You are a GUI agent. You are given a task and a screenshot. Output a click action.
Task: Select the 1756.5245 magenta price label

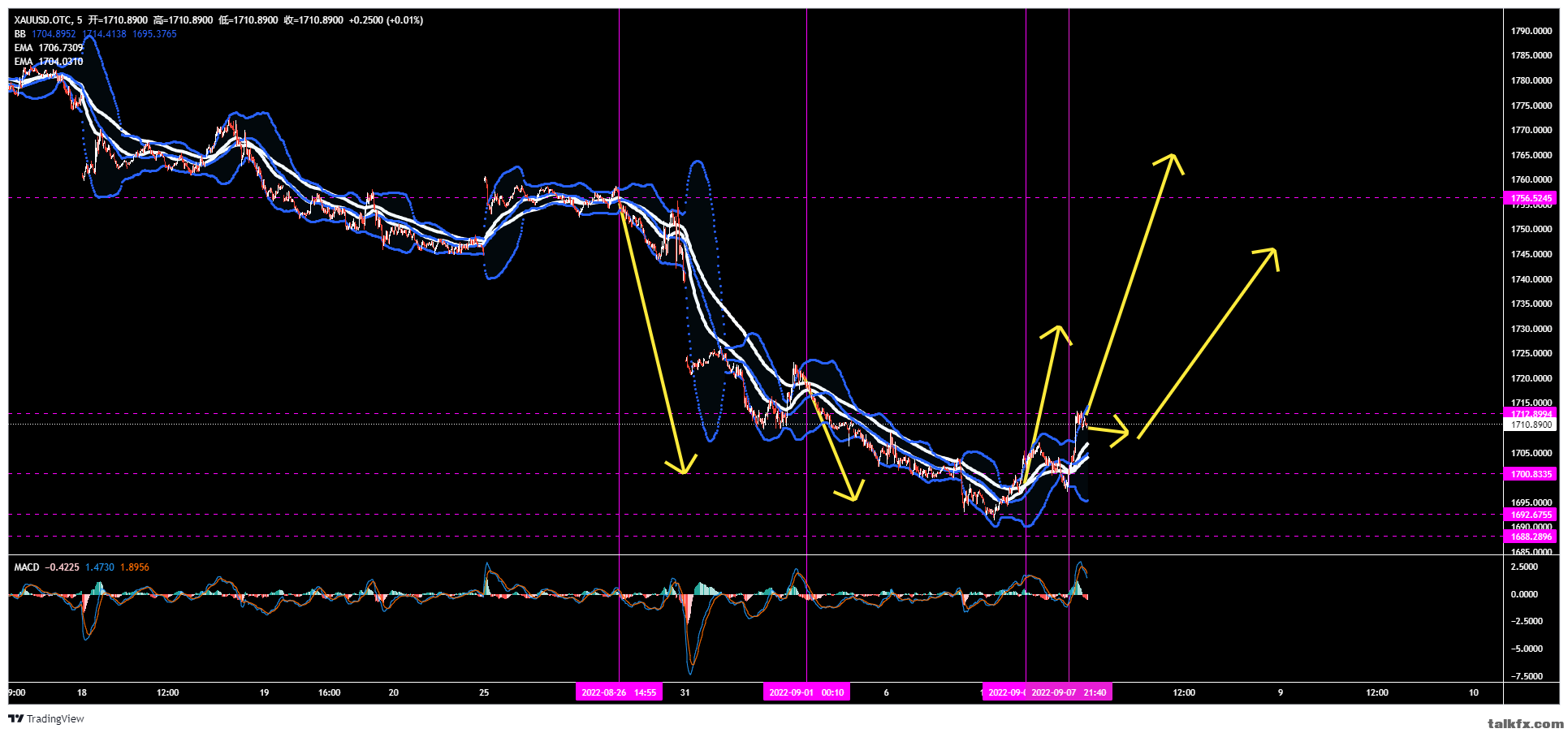click(x=1531, y=198)
